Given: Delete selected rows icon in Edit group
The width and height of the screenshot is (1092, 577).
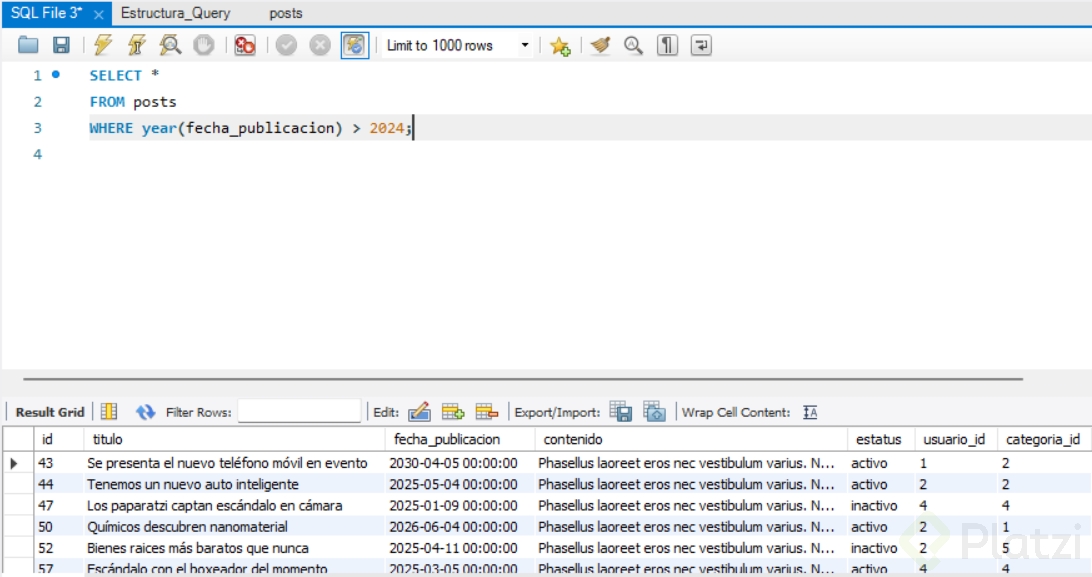Looking at the screenshot, I should point(486,411).
